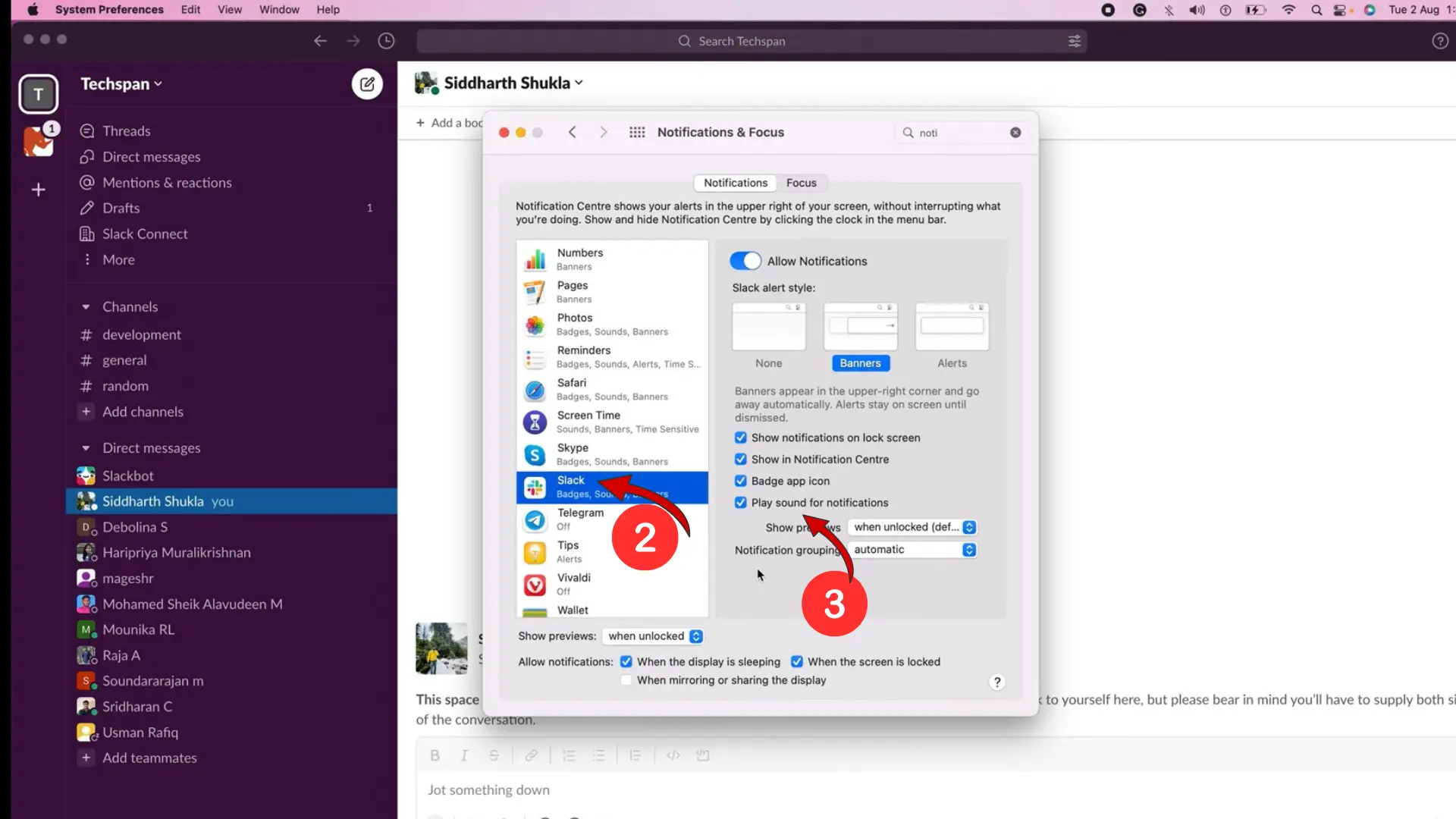Viewport: 1456px width, 819px height.
Task: Open help for Notifications preferences
Action: tap(997, 682)
